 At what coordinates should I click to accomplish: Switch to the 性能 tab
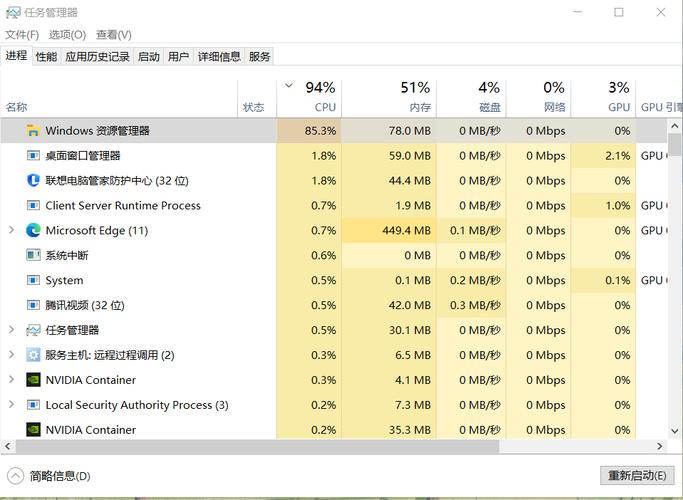click(x=46, y=56)
